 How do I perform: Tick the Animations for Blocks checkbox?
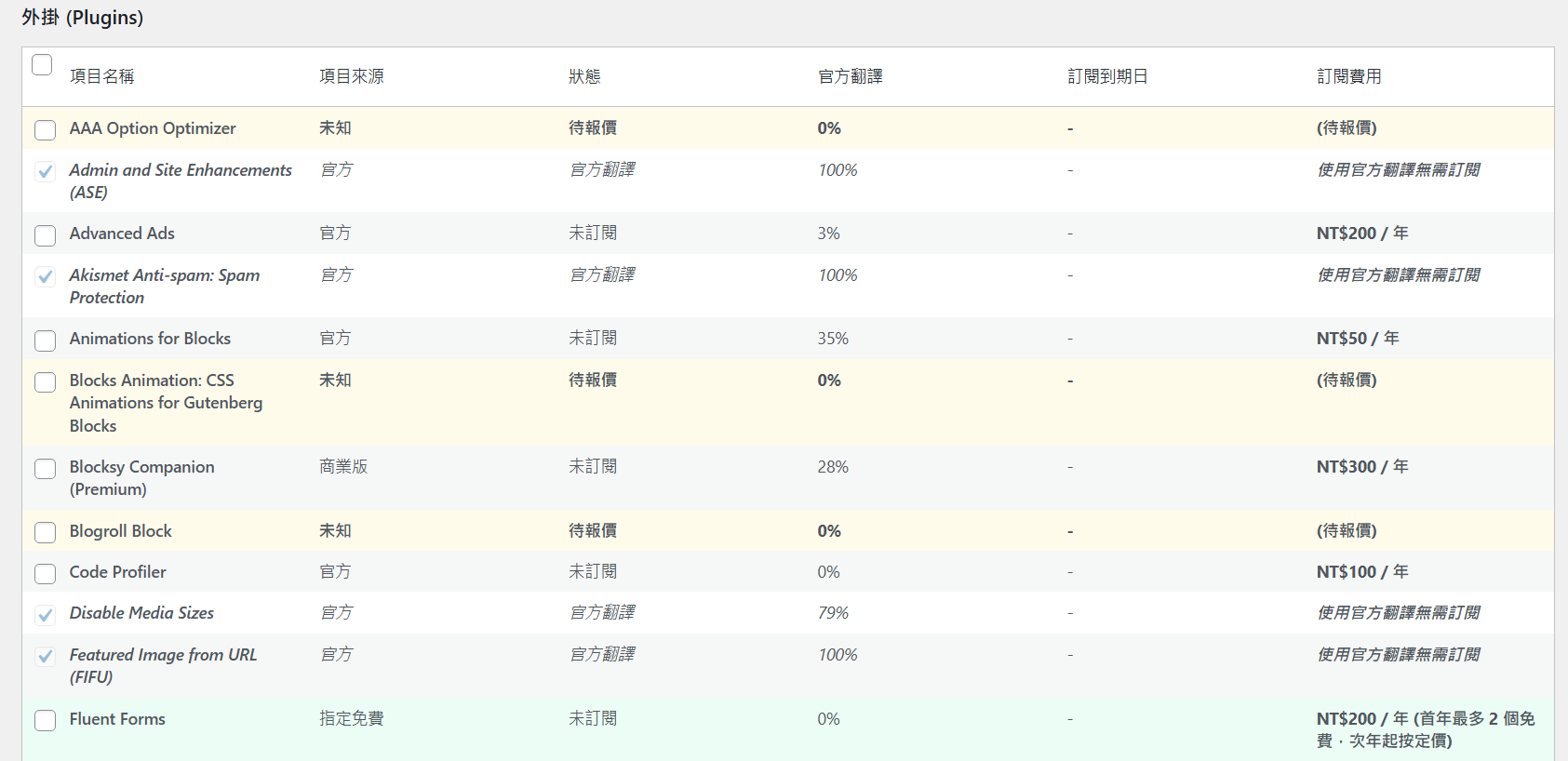(x=45, y=340)
